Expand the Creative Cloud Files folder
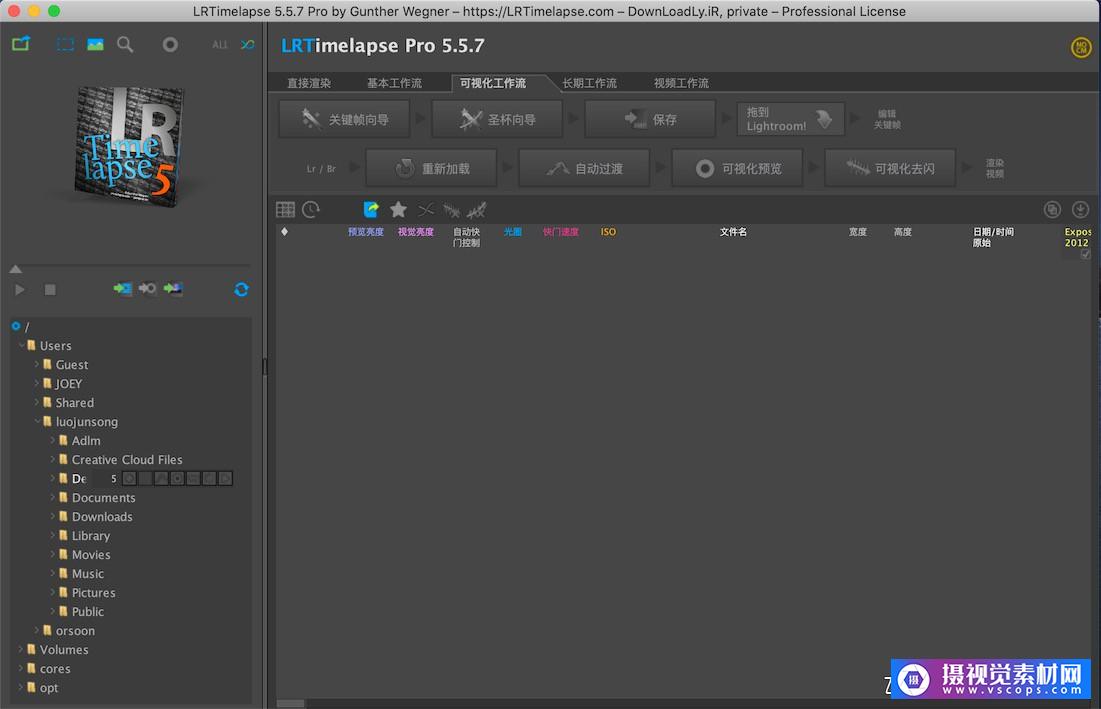1101x709 pixels. coord(53,458)
